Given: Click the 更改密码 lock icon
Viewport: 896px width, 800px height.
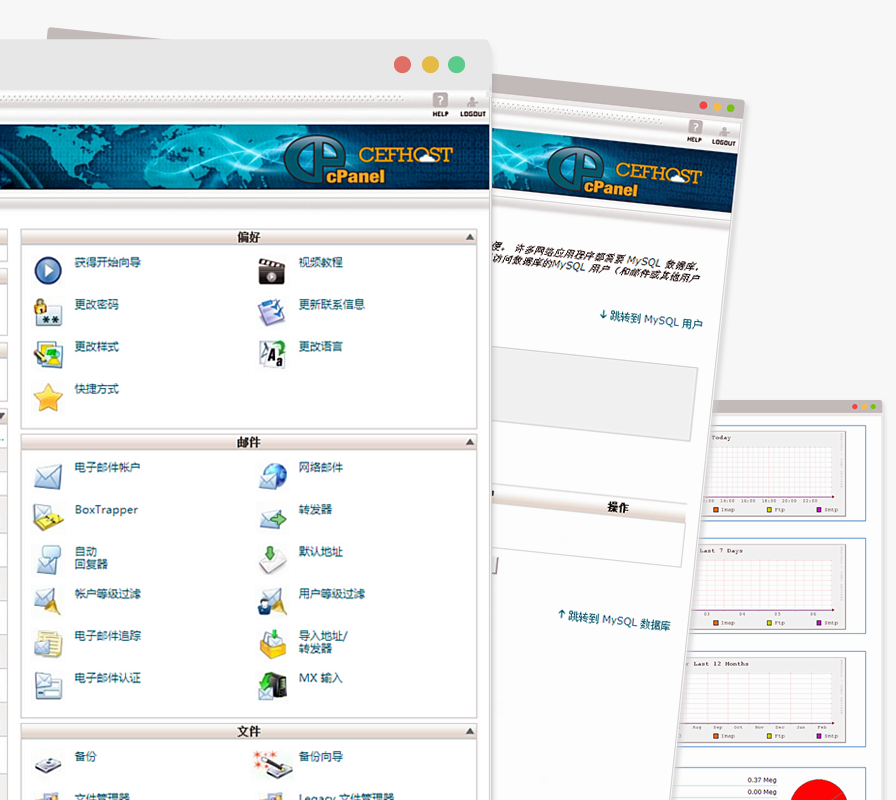Looking at the screenshot, I should 48,313.
